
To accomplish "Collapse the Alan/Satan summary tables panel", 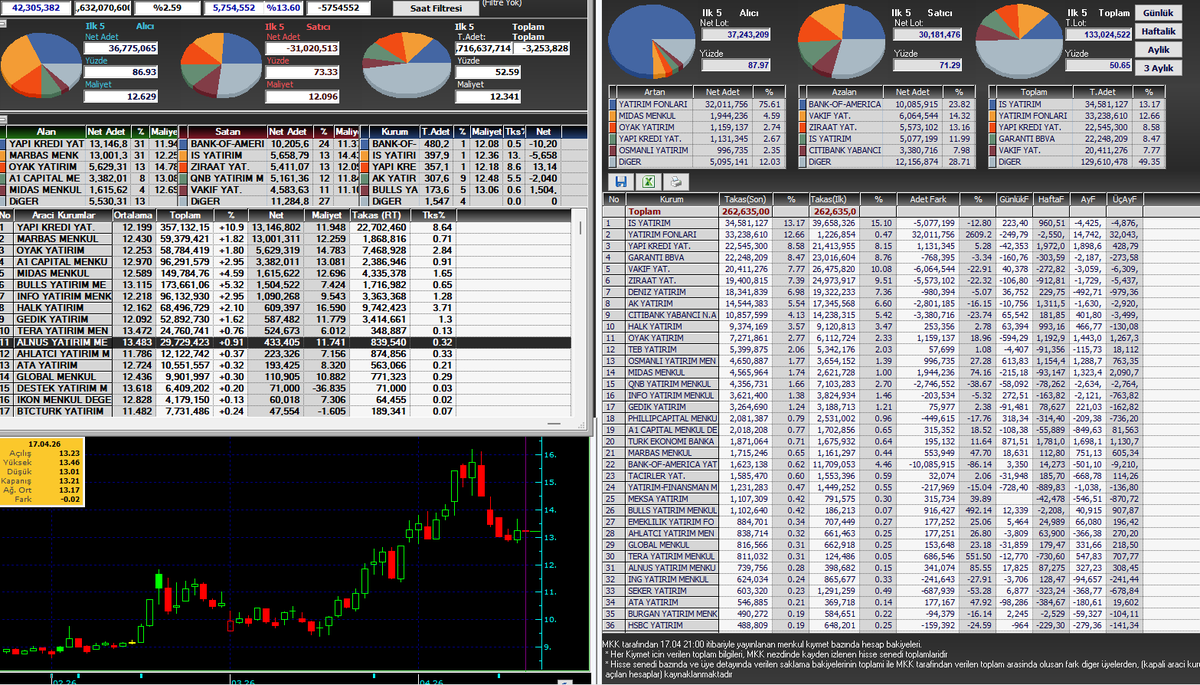I will coord(5,121).
